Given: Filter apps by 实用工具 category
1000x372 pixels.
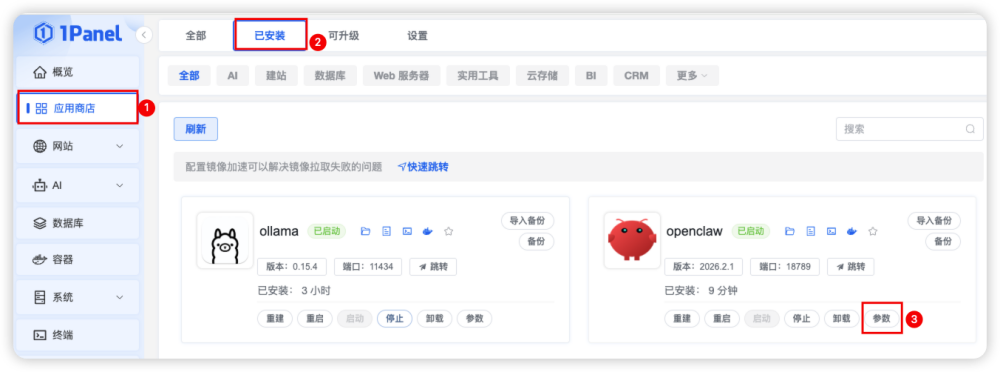Looking at the screenshot, I should tap(478, 75).
